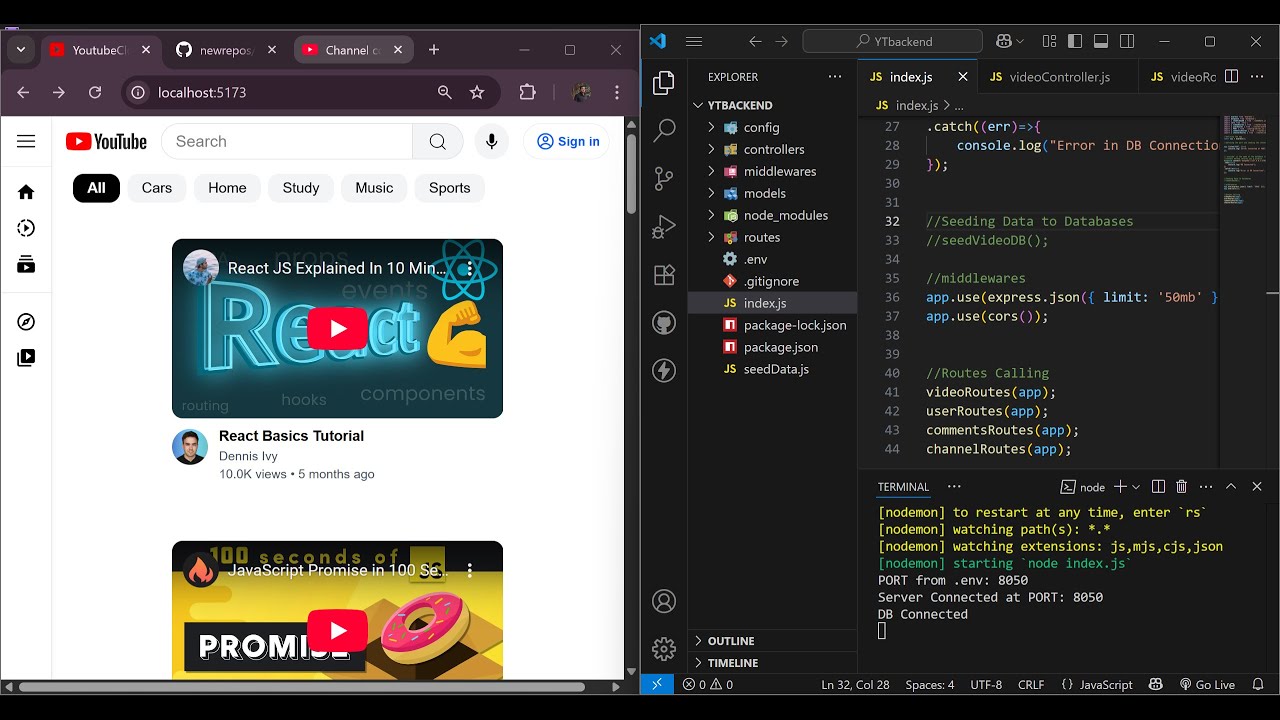Select the All filter chip
This screenshot has width=1280, height=720.
(x=96, y=188)
